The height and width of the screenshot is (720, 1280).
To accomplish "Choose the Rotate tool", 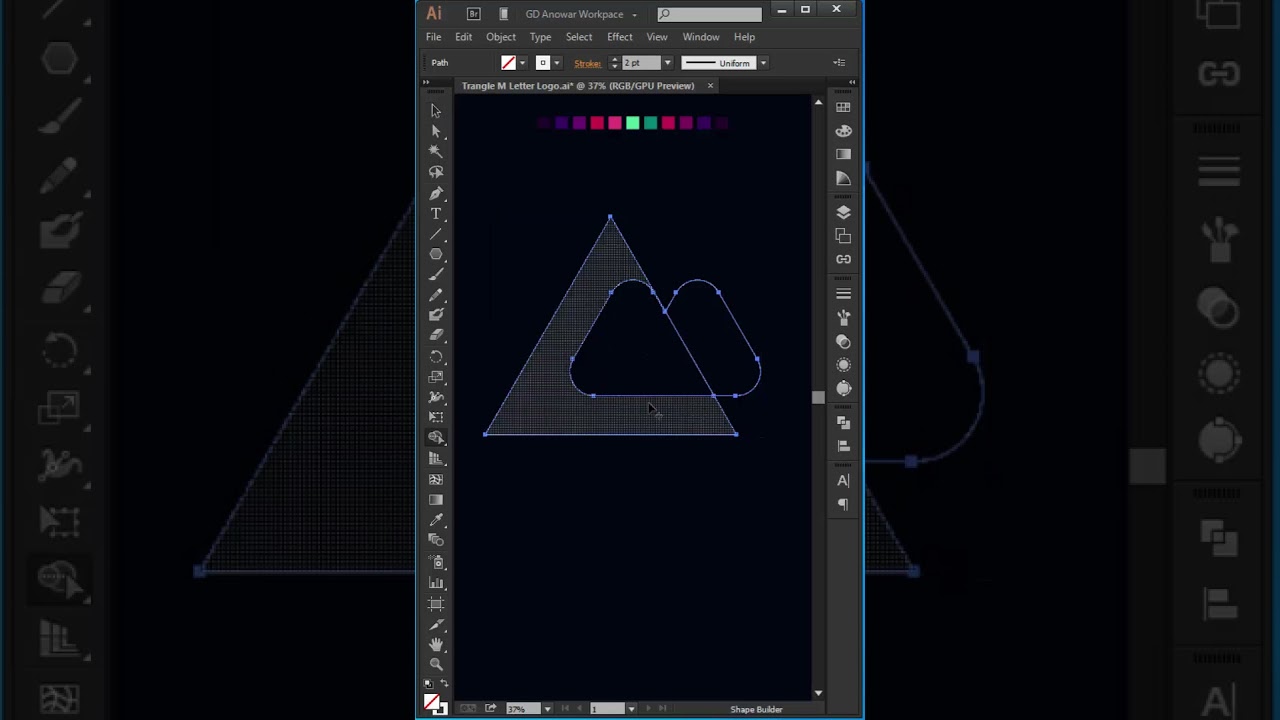I will coord(436,357).
